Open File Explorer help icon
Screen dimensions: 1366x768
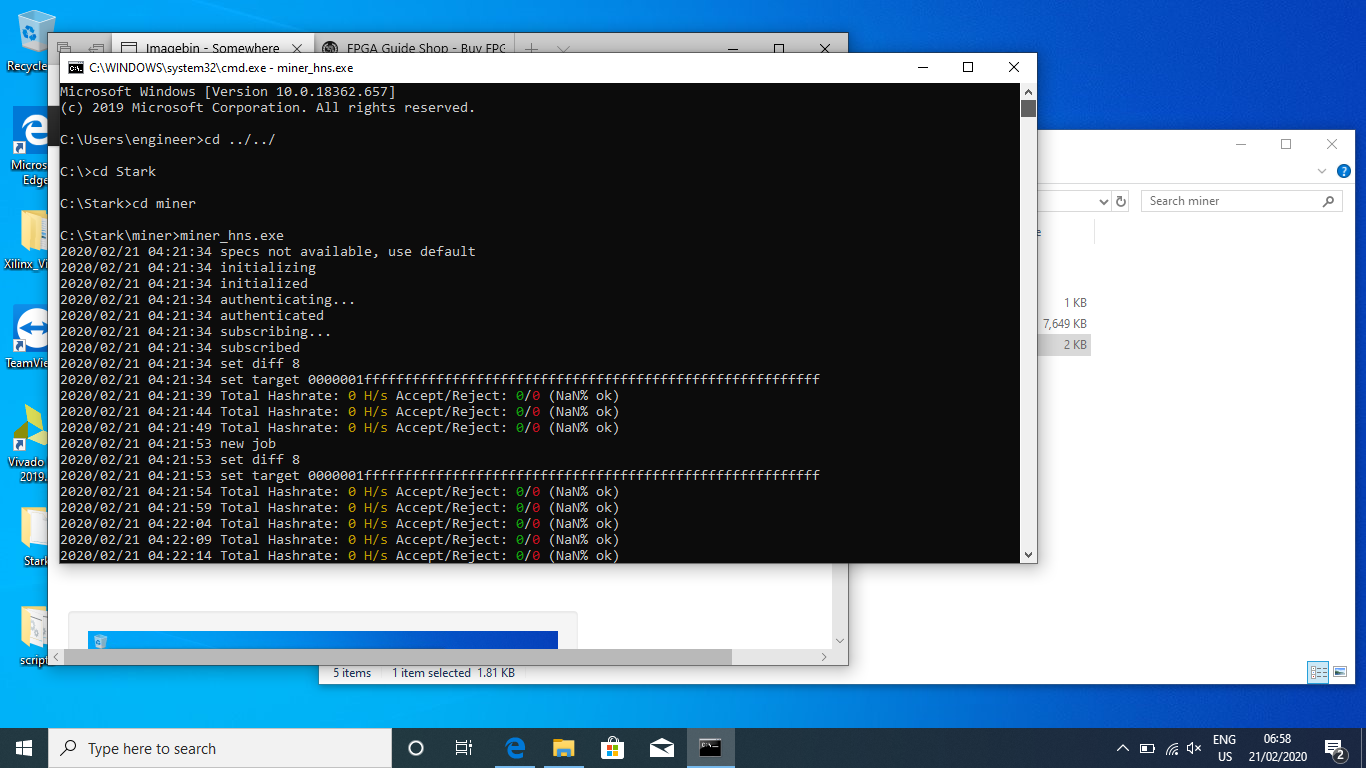(x=1343, y=172)
